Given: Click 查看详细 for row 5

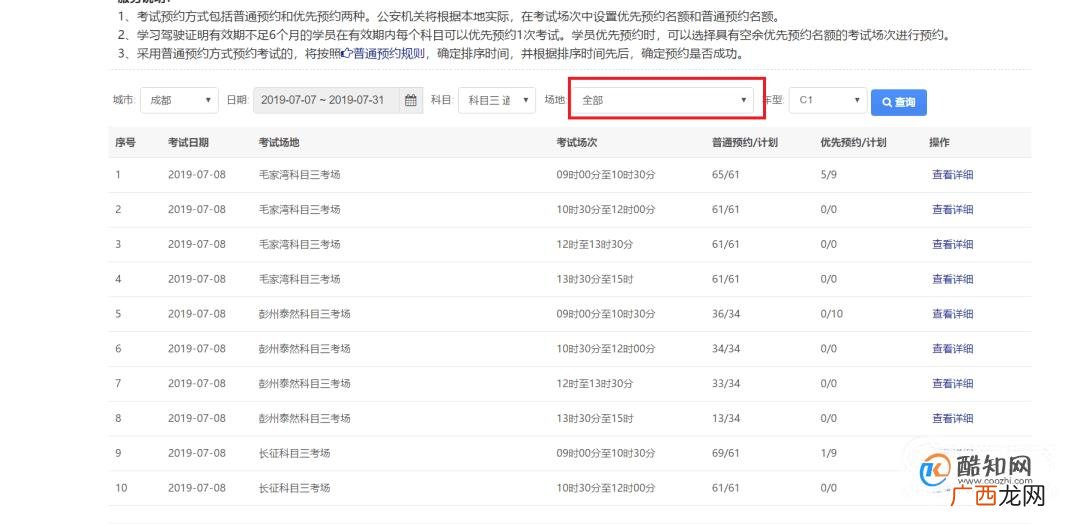Looking at the screenshot, I should tap(953, 314).
